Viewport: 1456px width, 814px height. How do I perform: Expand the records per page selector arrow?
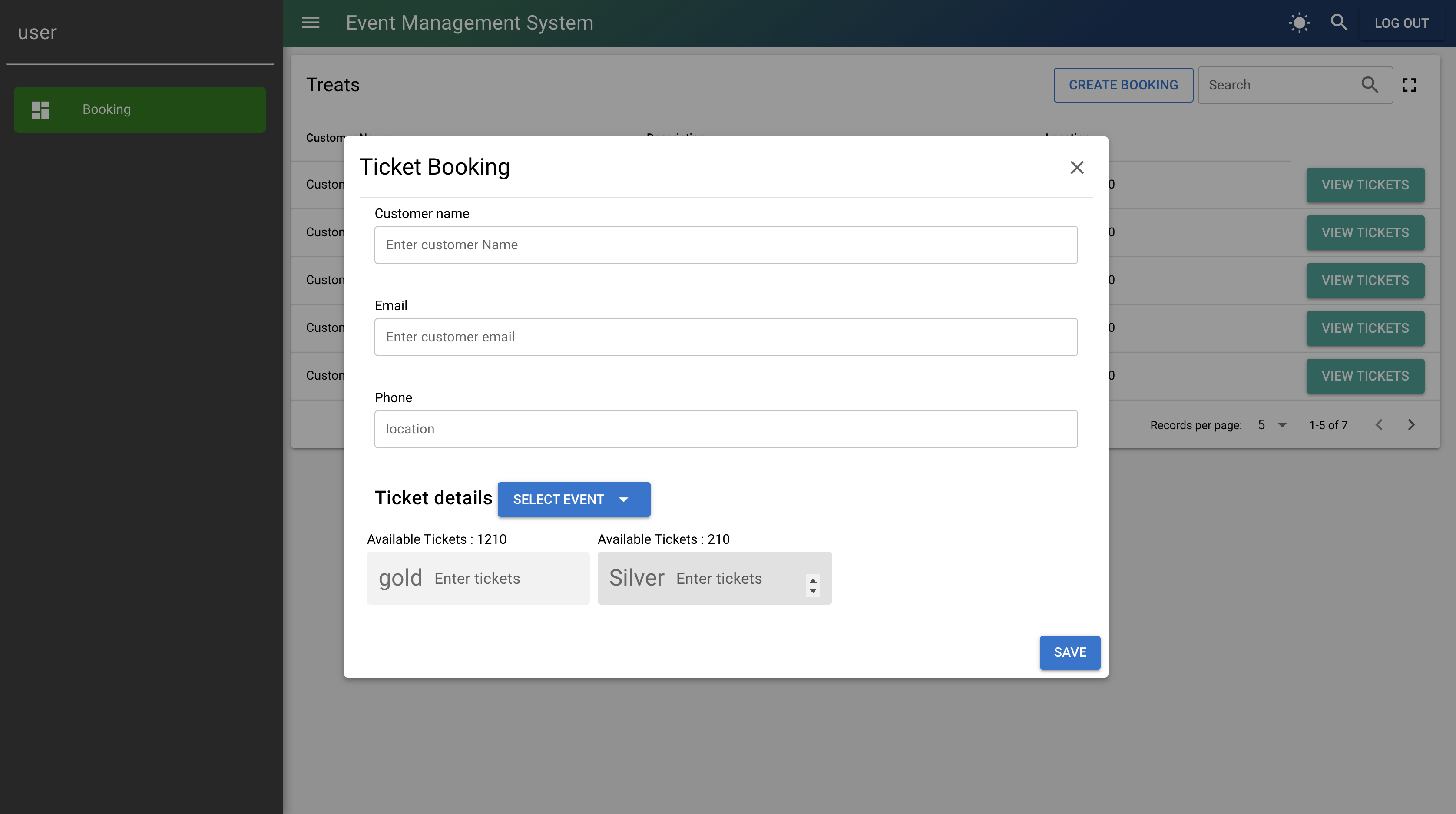click(x=1282, y=424)
